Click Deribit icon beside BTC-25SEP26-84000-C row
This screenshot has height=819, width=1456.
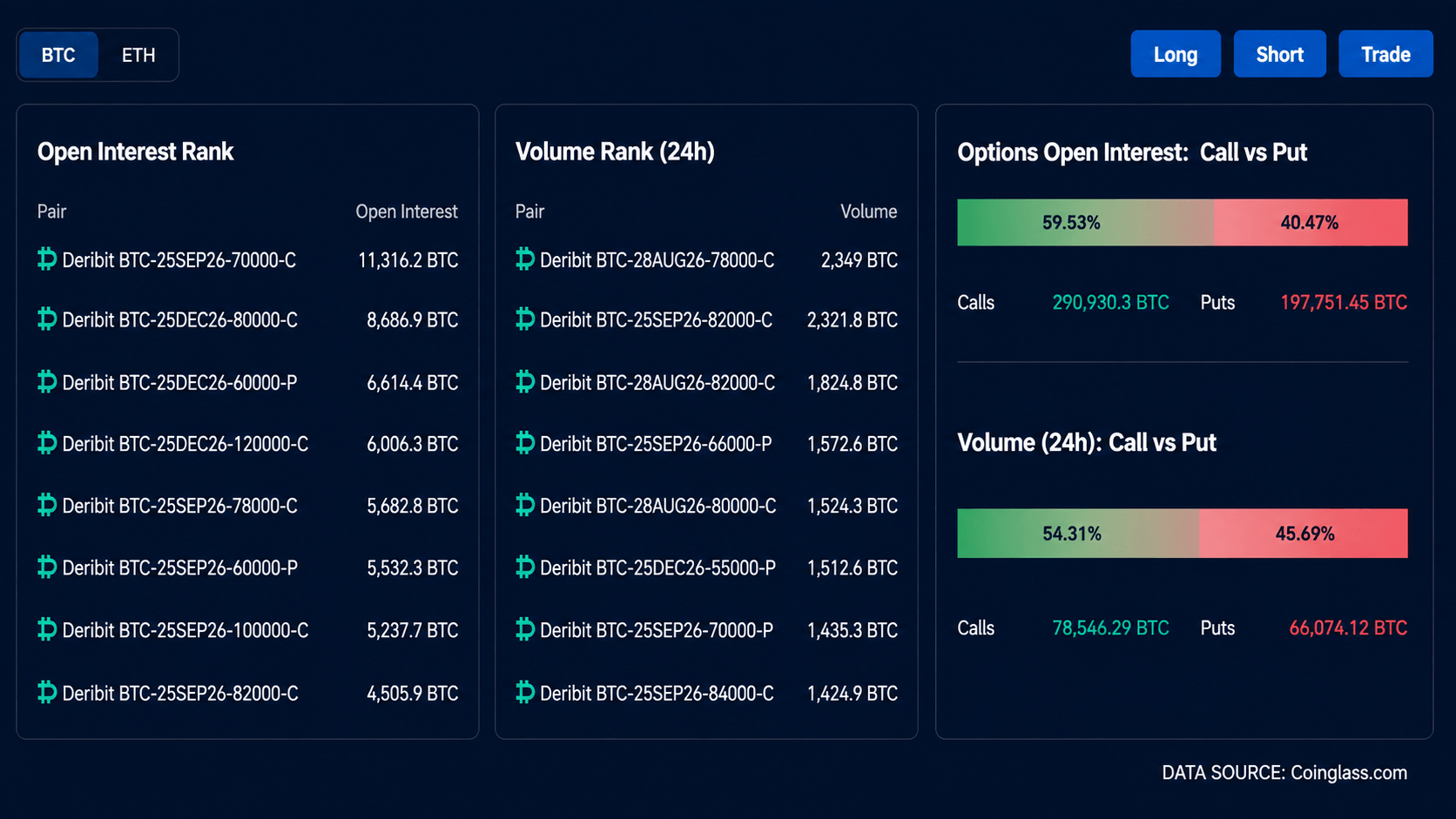(525, 693)
